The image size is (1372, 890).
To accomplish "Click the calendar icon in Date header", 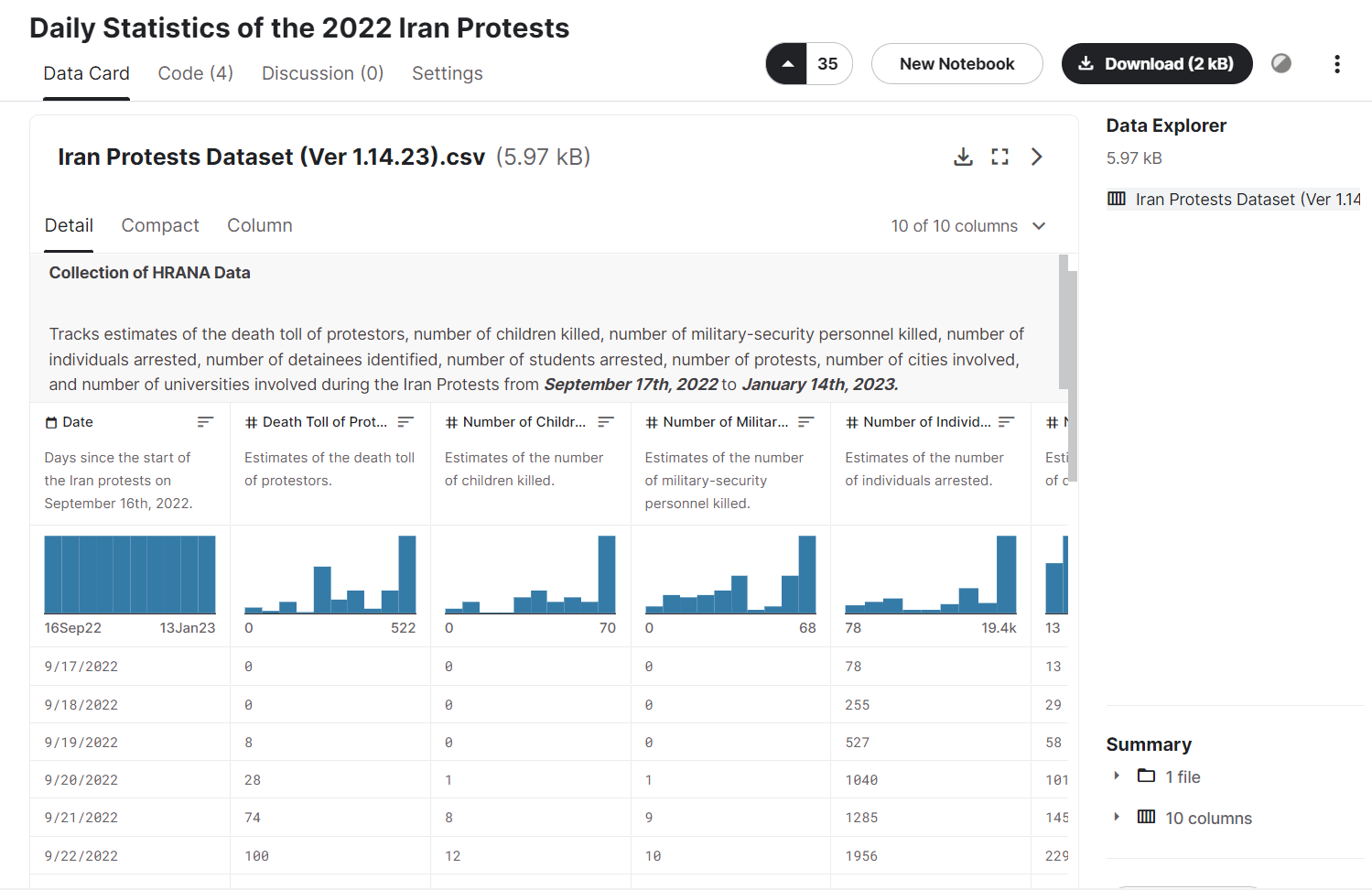I will [51, 422].
